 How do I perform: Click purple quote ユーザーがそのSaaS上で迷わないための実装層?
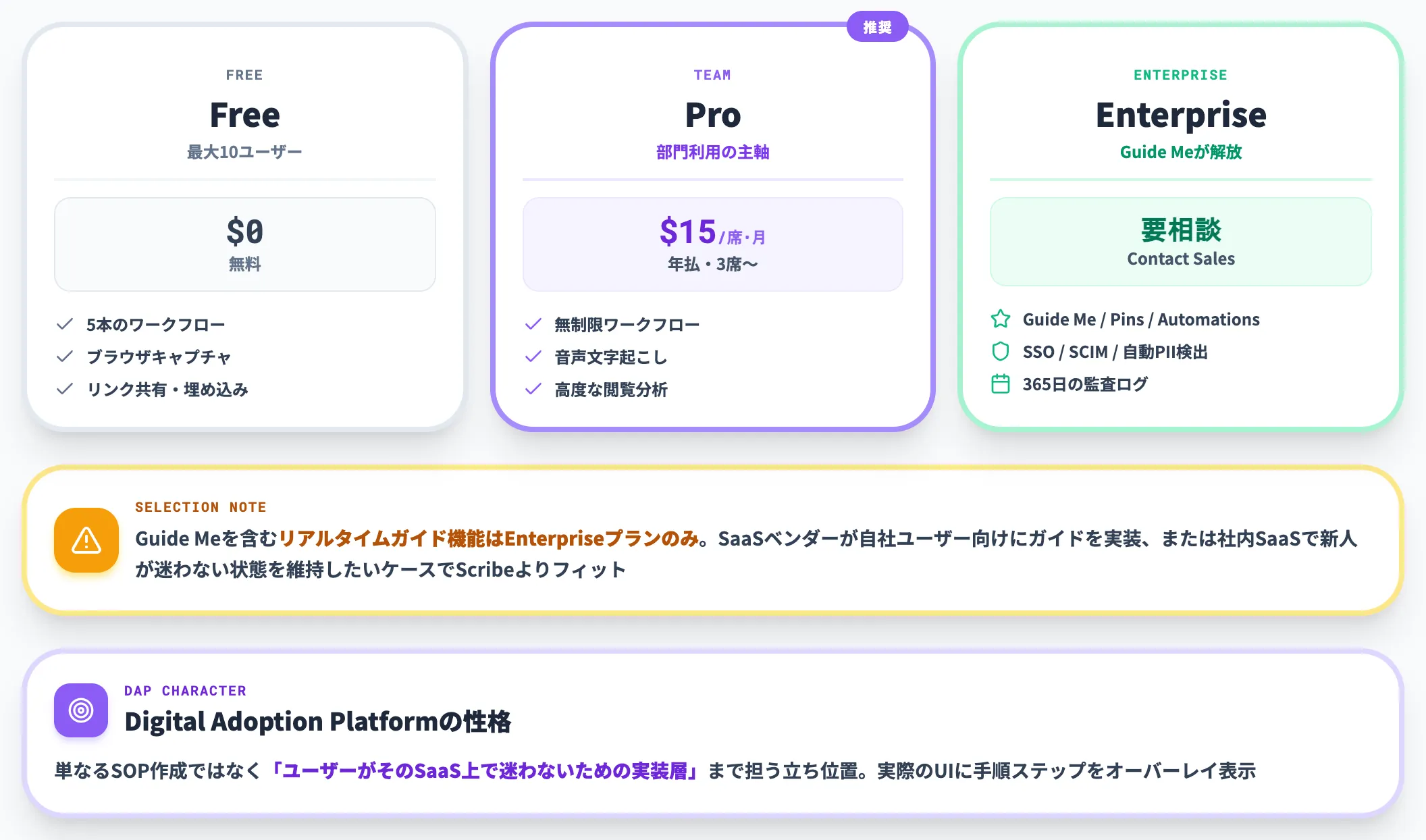(484, 770)
